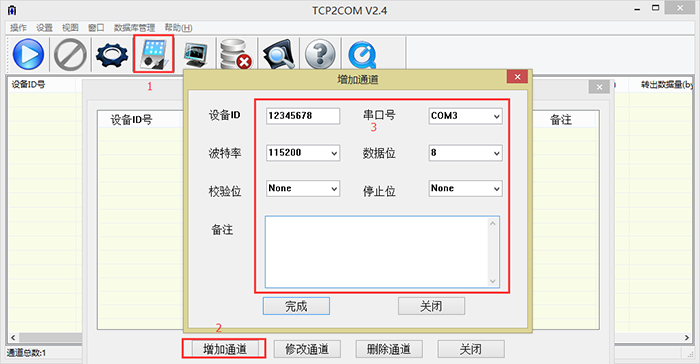The width and height of the screenshot is (700, 364).
Task: Open the channel management toolbar icon
Action: click(x=154, y=54)
